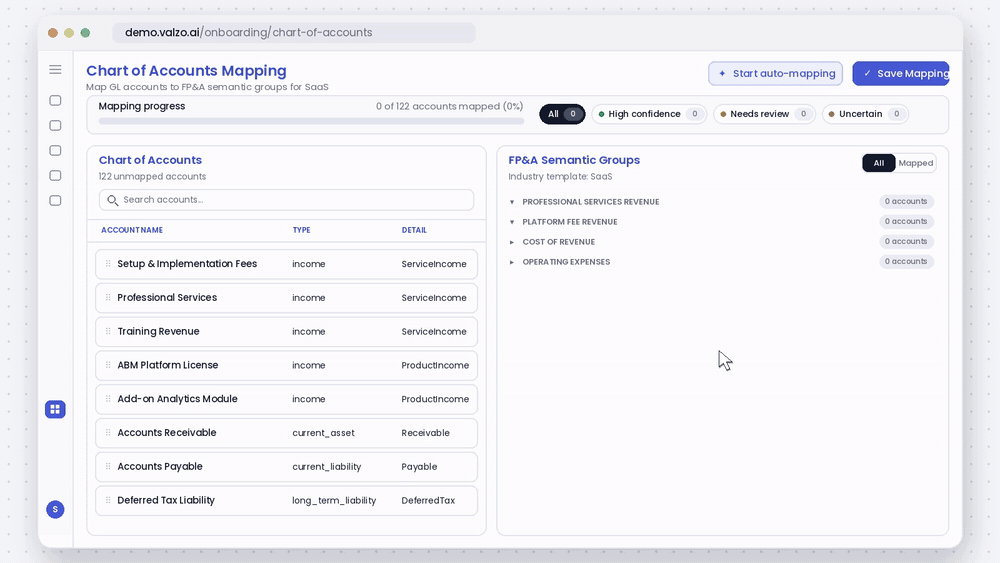
Task: Select Accounts Payable account name
Action: (159, 466)
